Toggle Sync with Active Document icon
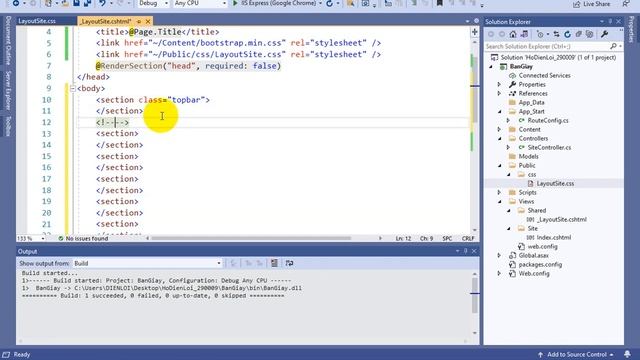Viewport: 640px width, 360px height. 556,34
